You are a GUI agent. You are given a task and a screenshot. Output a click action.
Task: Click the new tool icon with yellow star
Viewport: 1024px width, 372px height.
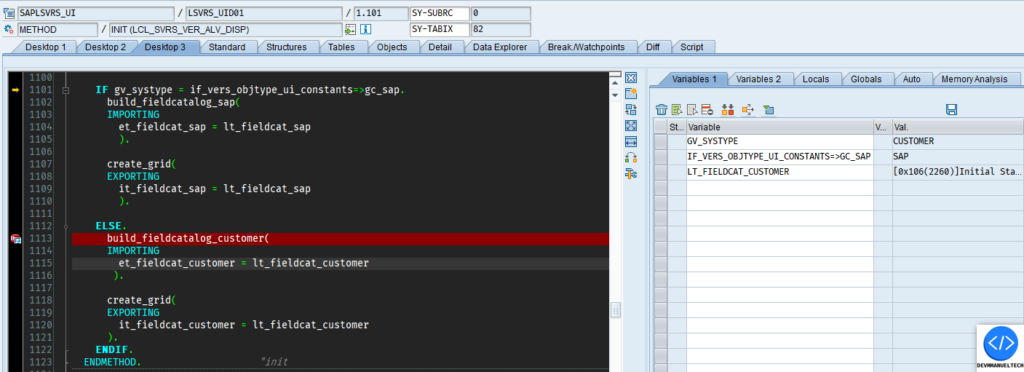point(631,93)
